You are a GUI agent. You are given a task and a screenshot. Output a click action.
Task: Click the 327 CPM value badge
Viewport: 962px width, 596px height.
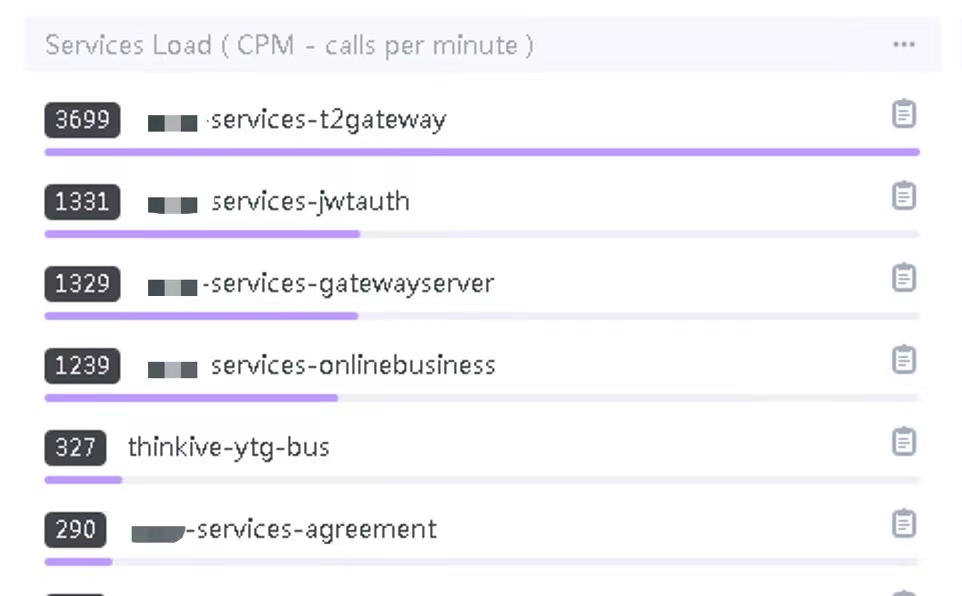[75, 447]
